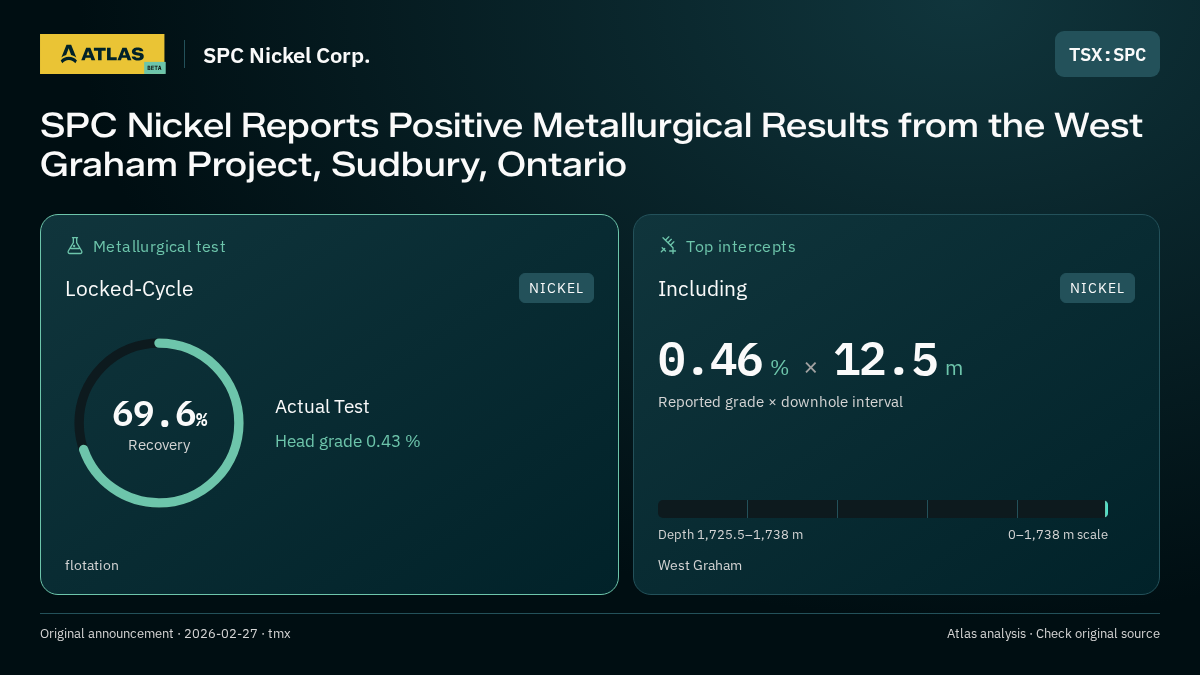The width and height of the screenshot is (1200, 675).
Task: Click Original announcement date footer text
Action: coord(165,634)
